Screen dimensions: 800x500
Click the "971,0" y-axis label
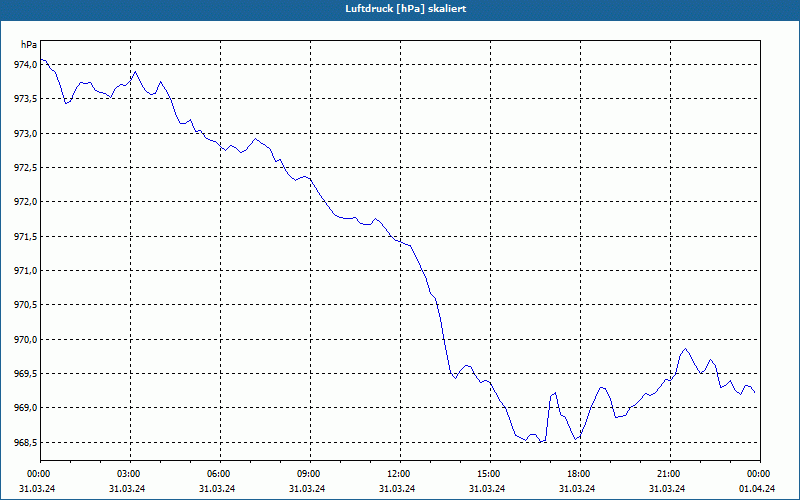tap(25, 271)
